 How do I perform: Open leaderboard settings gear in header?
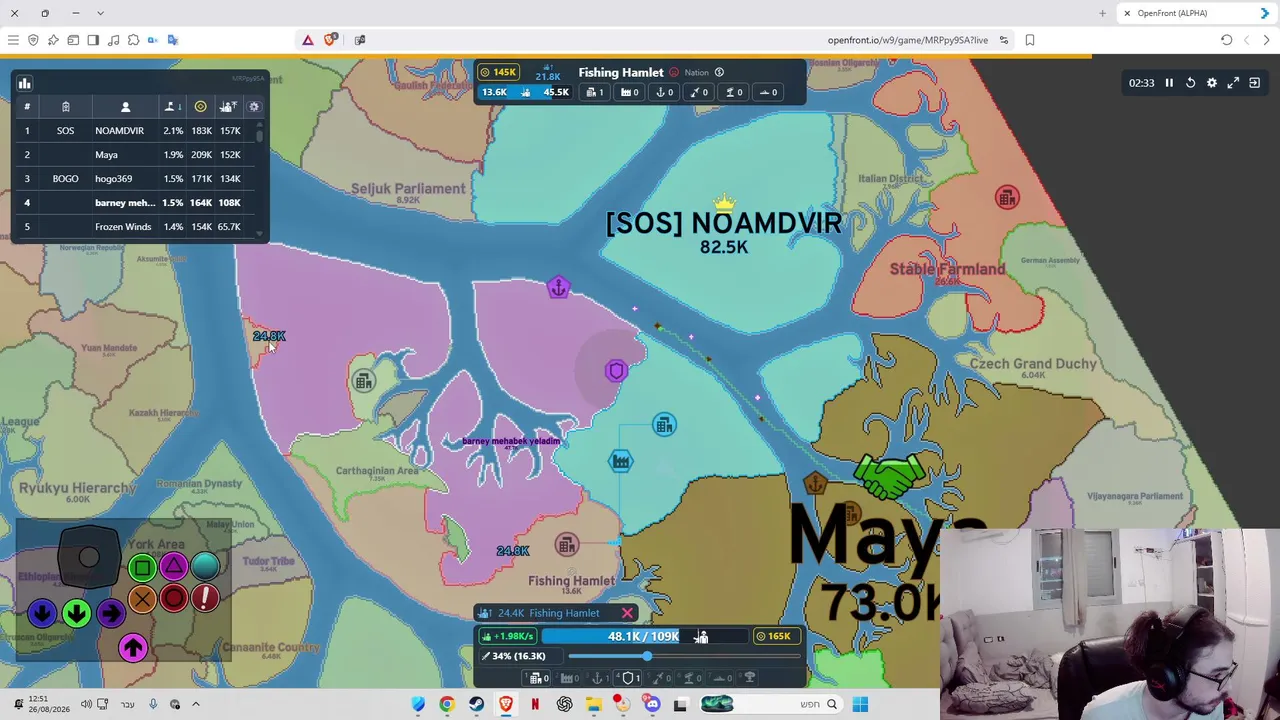[254, 106]
